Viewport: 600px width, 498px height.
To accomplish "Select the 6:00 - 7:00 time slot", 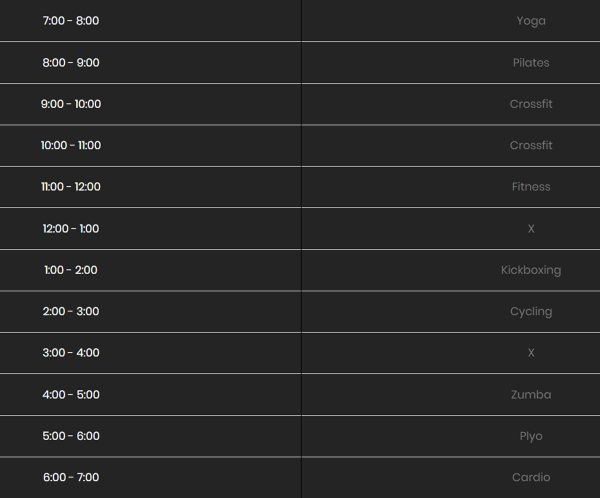I will [x=71, y=478].
